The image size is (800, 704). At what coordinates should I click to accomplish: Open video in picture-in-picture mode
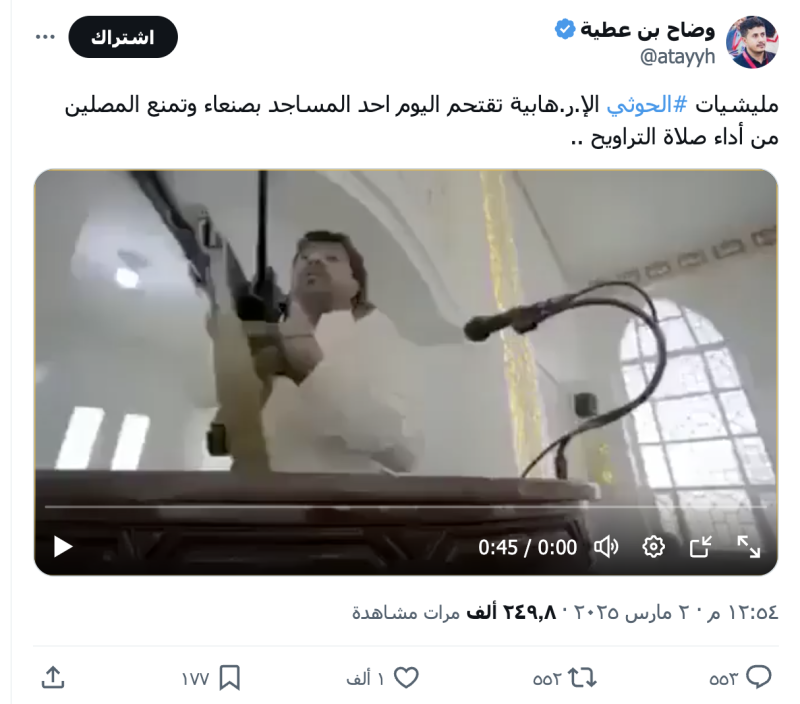(x=701, y=547)
